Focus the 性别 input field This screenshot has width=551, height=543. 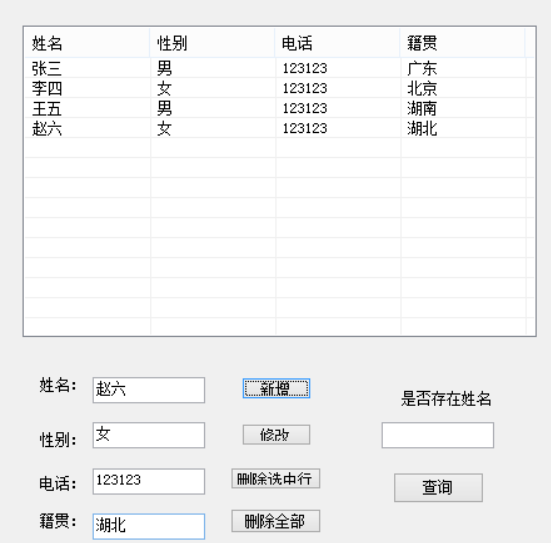point(149,435)
